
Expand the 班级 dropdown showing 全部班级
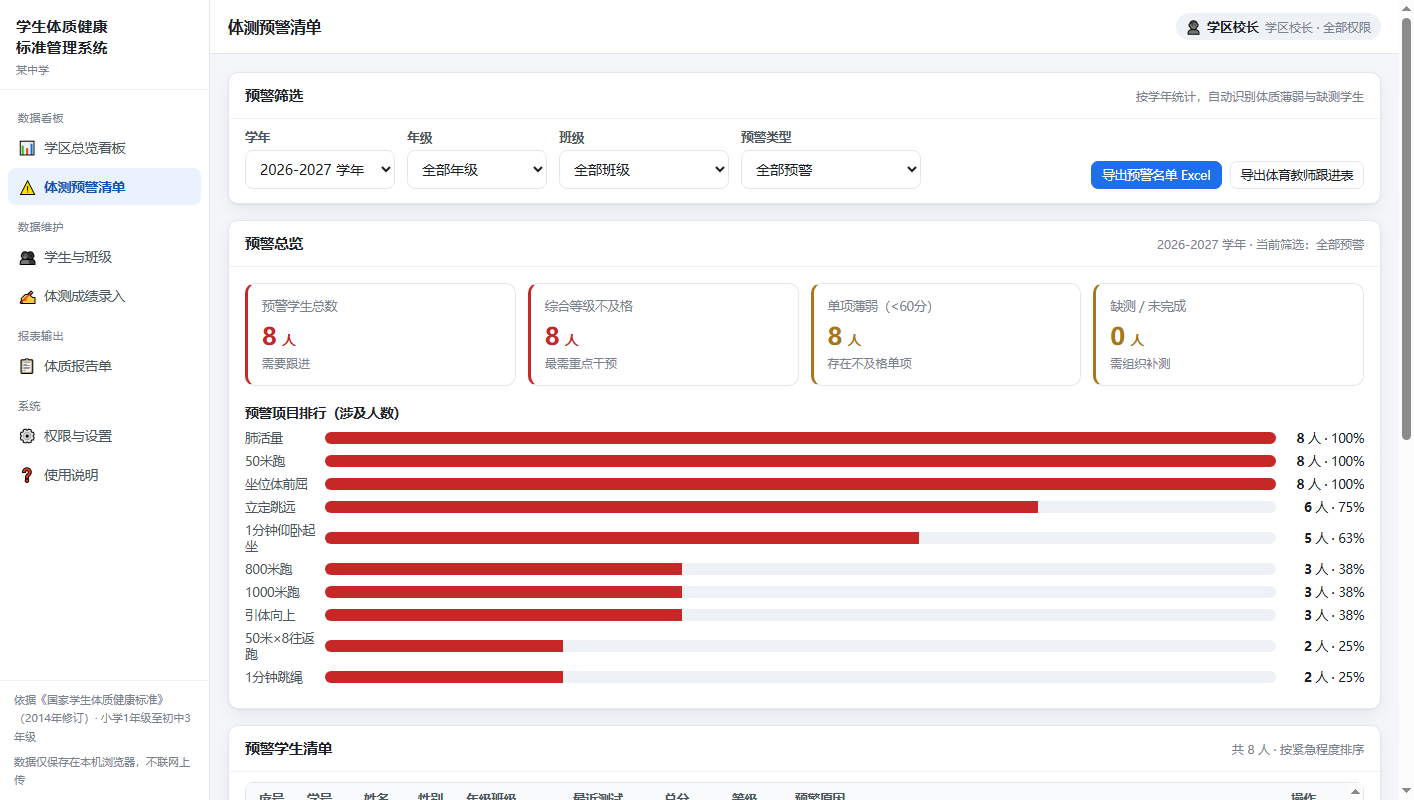[x=644, y=170]
